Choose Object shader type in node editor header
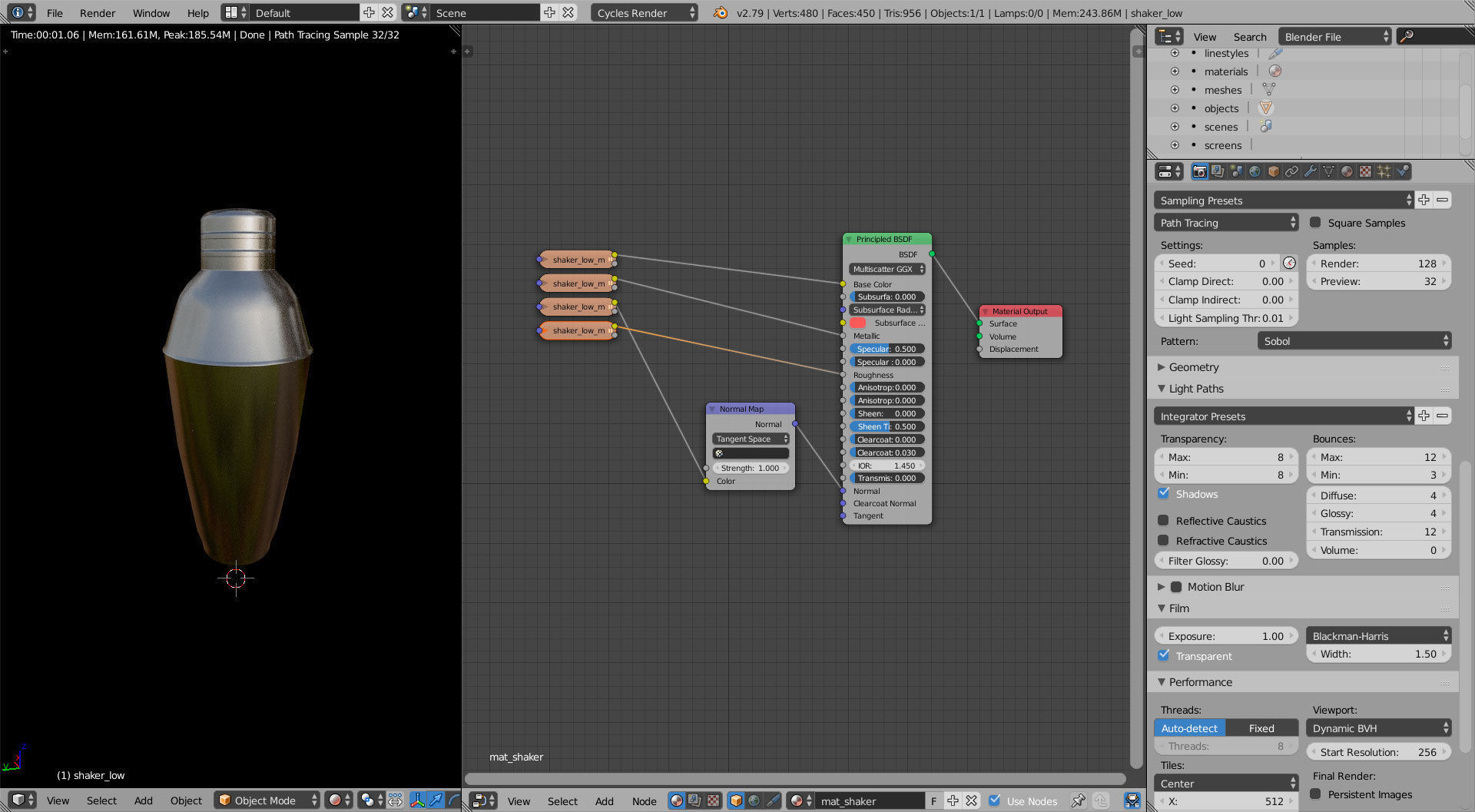Image resolution: width=1475 pixels, height=812 pixels. click(736, 800)
